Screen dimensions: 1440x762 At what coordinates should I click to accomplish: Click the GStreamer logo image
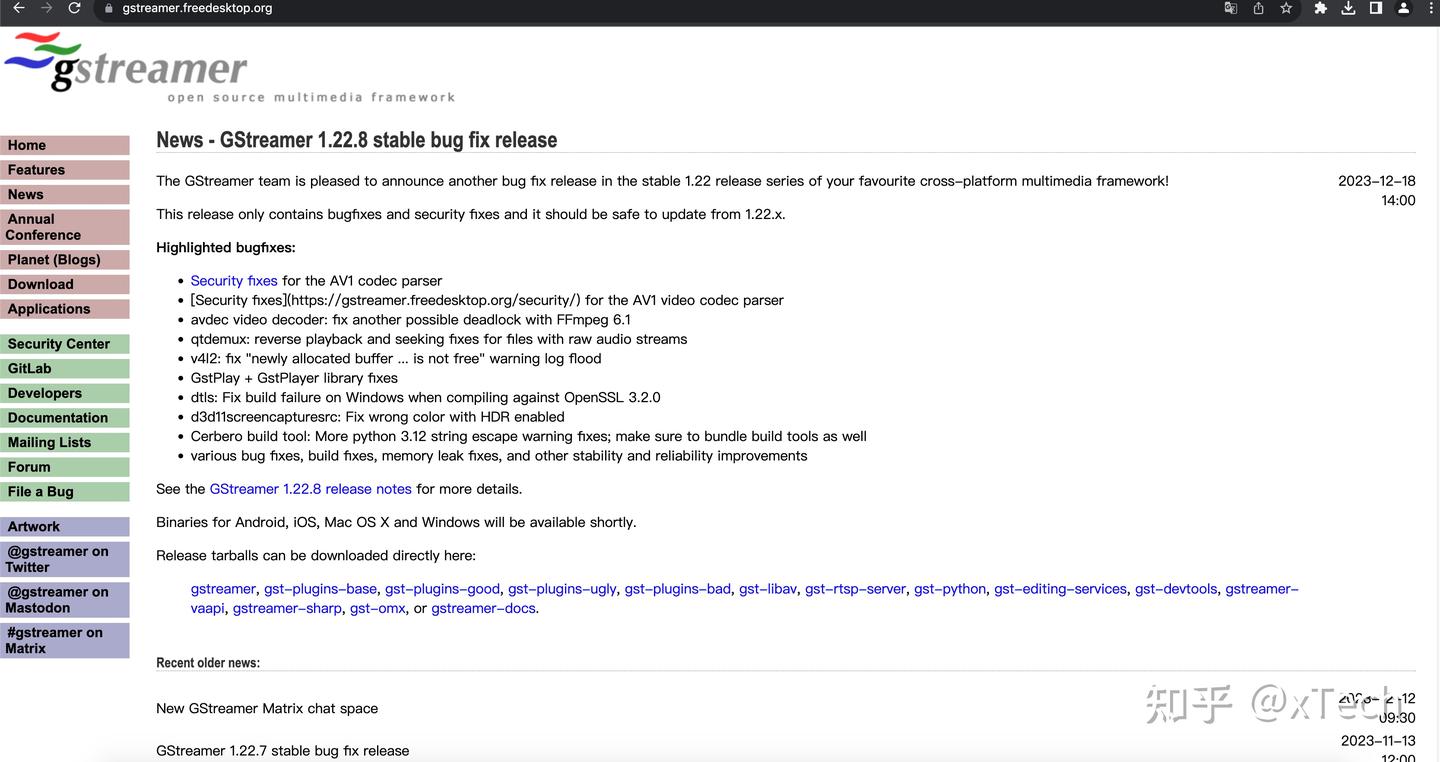point(126,62)
